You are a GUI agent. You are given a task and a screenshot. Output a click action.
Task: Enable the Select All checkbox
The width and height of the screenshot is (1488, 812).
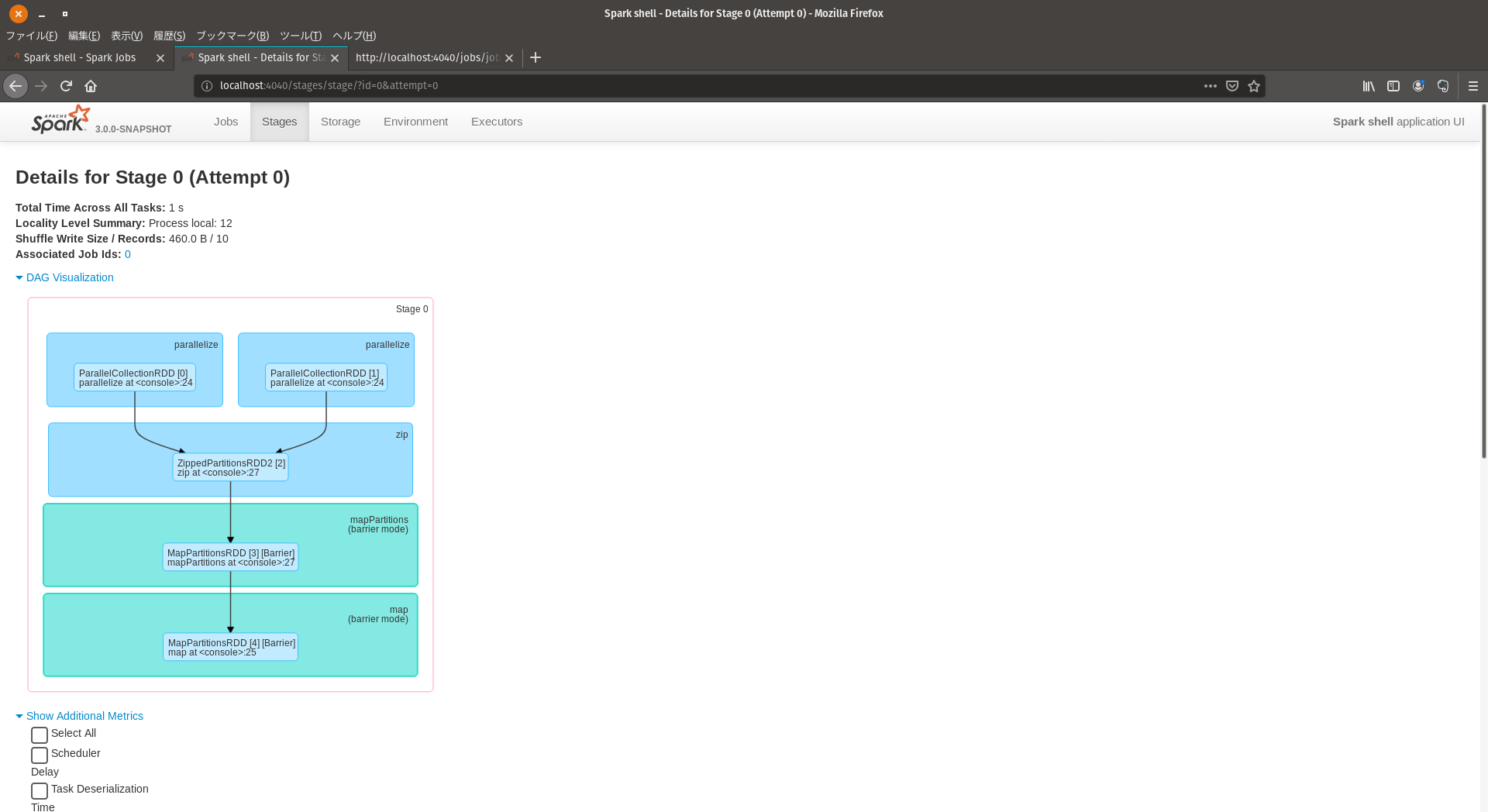[39, 735]
